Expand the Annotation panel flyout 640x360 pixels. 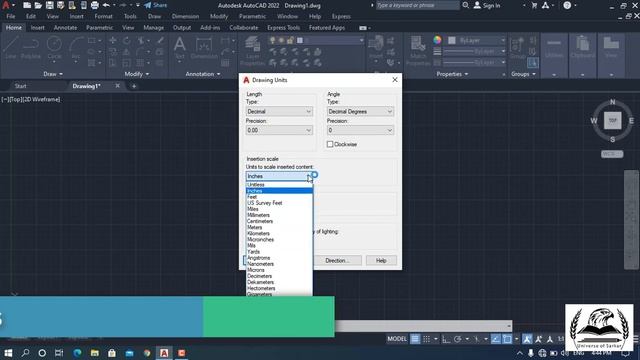[x=203, y=74]
